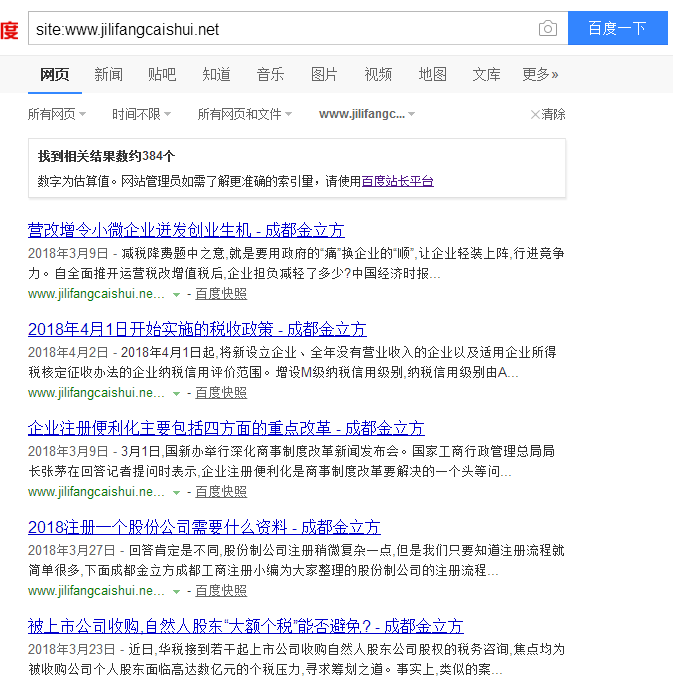Expand the arrow beside 企业注册便利化 result URL
This screenshot has height=680, width=673.
tap(176, 492)
